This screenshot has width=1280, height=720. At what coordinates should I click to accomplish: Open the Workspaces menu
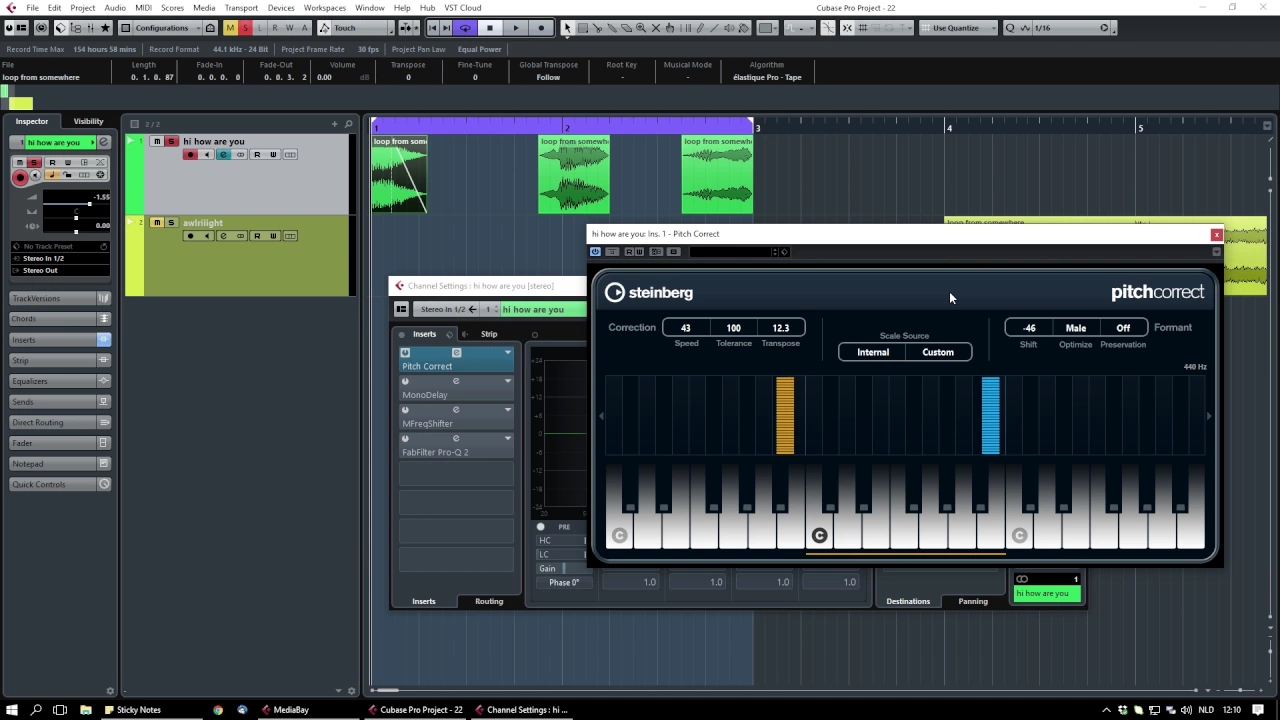pyautogui.click(x=324, y=8)
